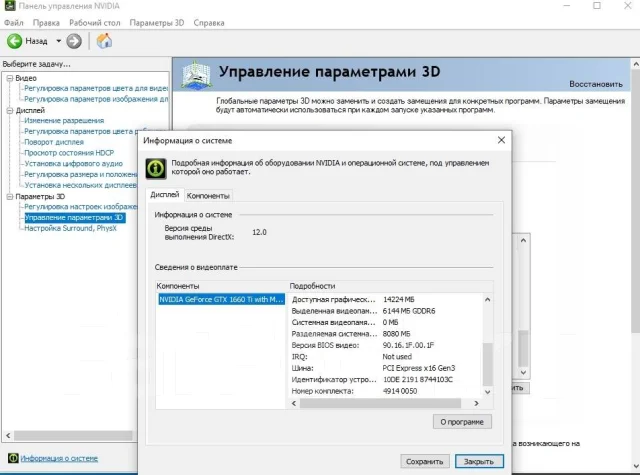This screenshot has width=640, height=475.
Task: Click the details horizontal scrollbar thumb
Action: pos(380,403)
